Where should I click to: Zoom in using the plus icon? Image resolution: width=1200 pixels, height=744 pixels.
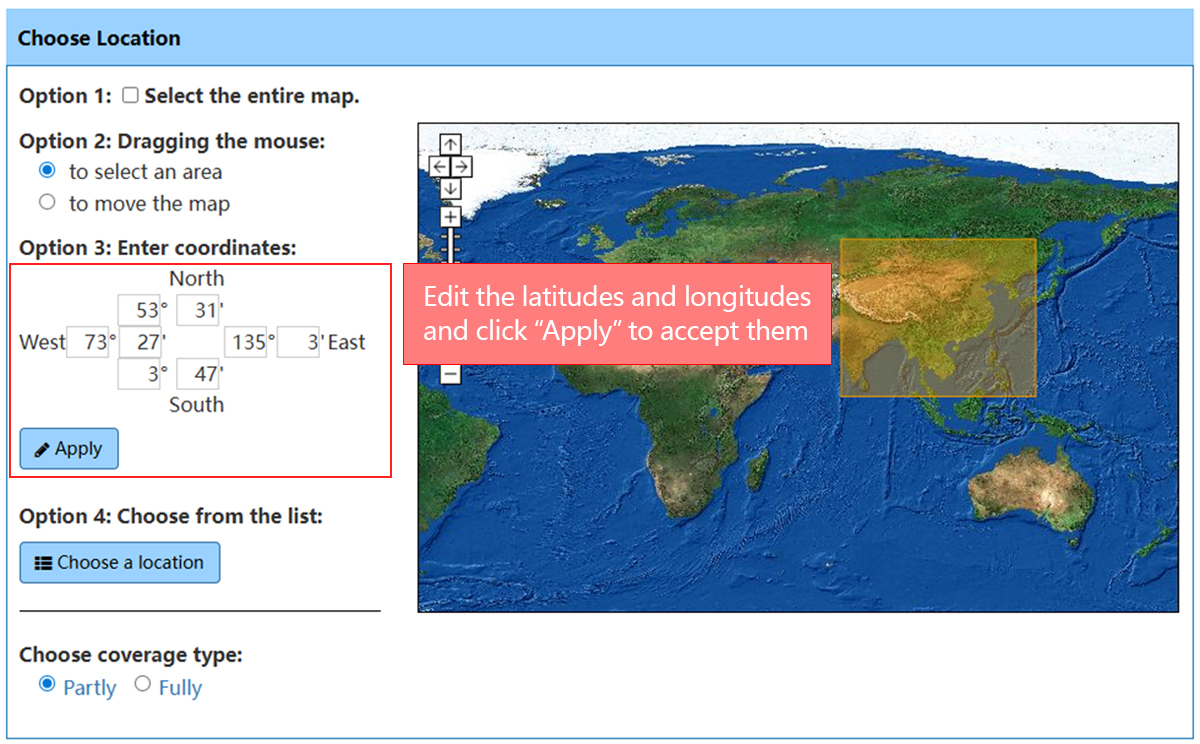click(x=450, y=216)
